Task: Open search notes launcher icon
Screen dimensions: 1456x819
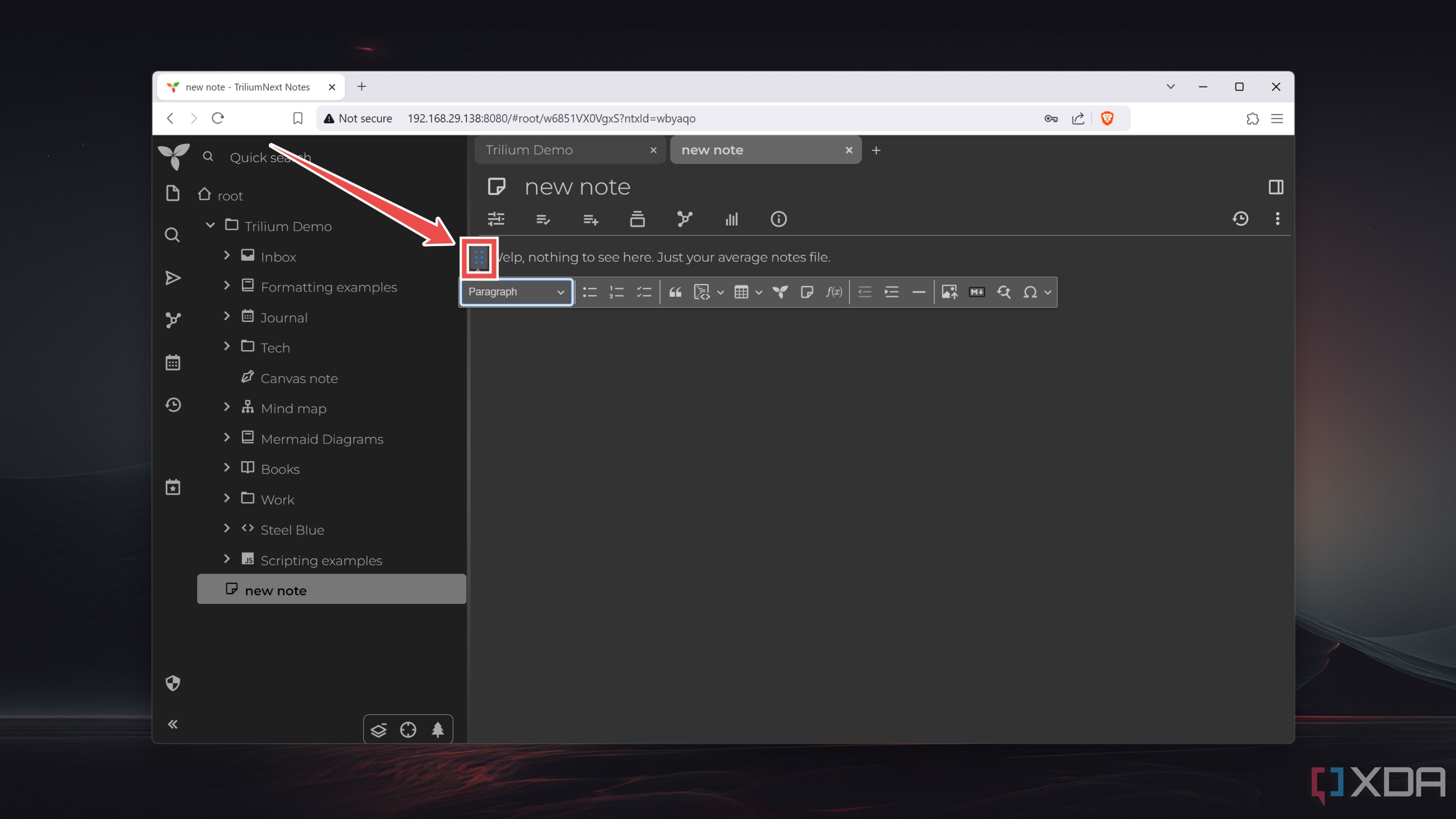Action: point(173,235)
